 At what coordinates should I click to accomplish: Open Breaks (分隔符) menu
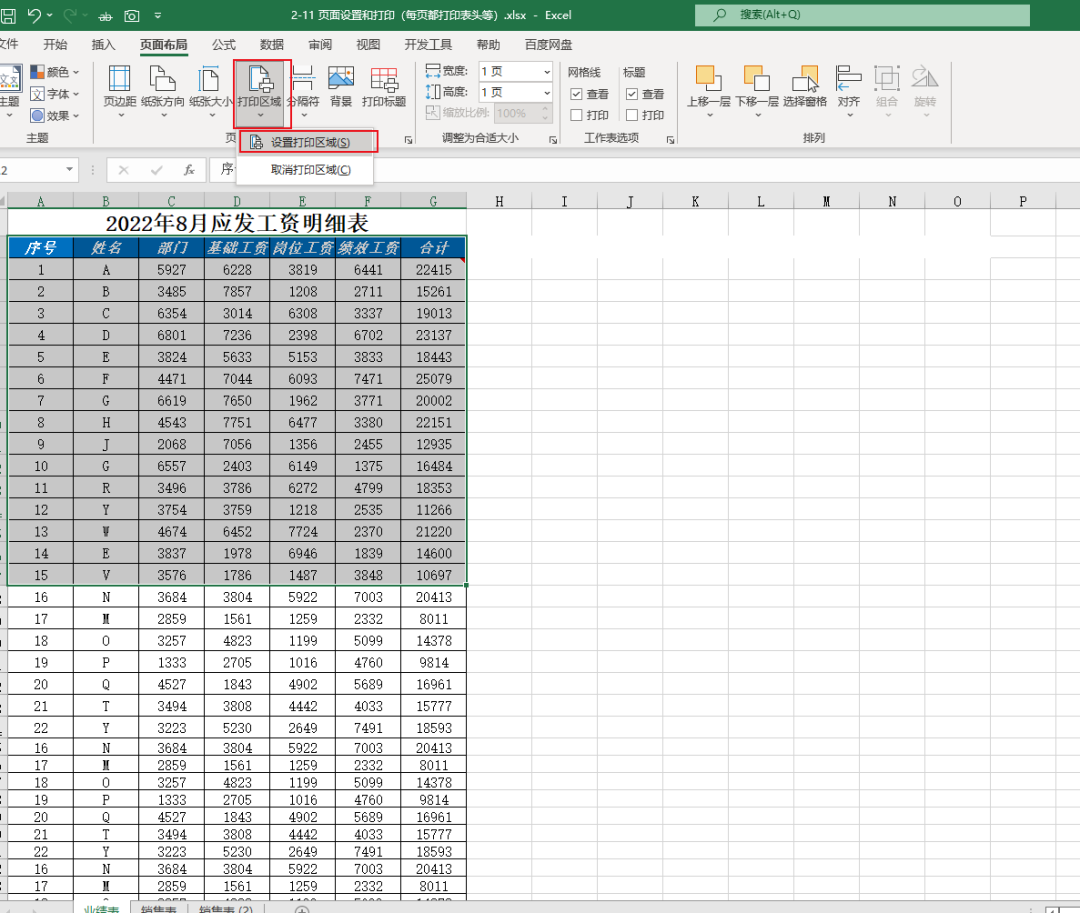click(303, 92)
